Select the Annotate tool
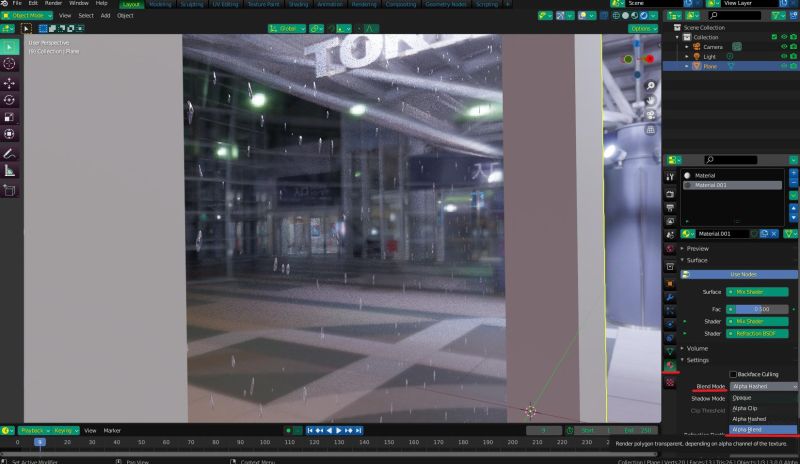Viewport: 800px width, 464px height. [9, 154]
